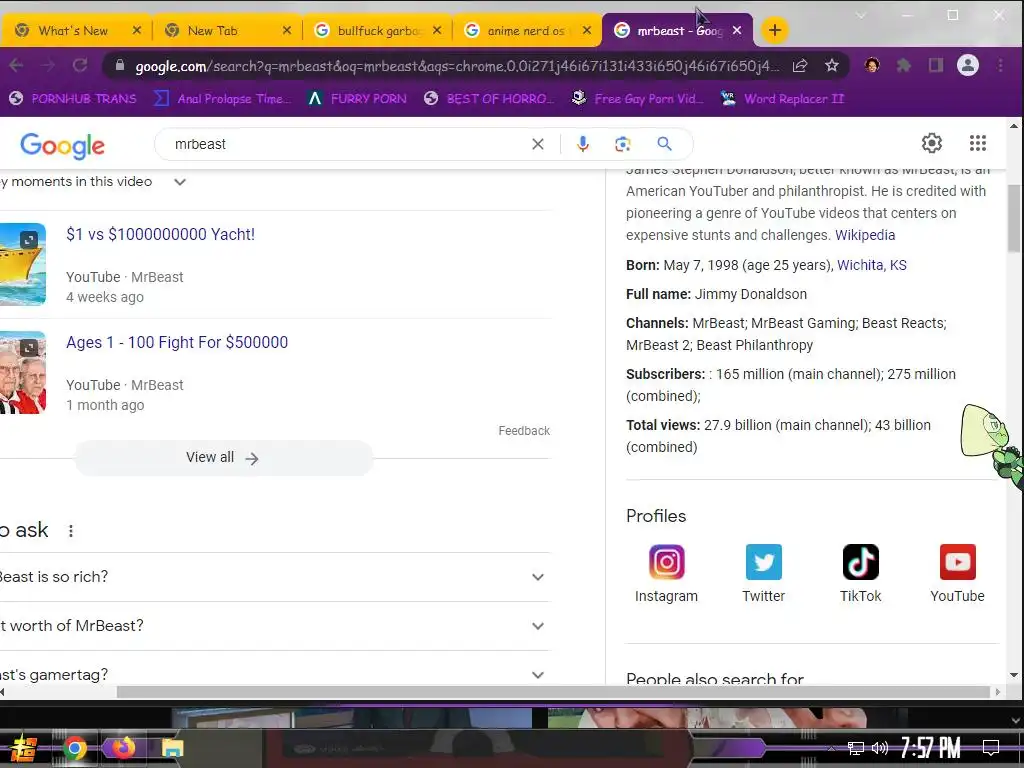This screenshot has height=768, width=1024.
Task: Open People also ask options dots
Action: pos(71,531)
